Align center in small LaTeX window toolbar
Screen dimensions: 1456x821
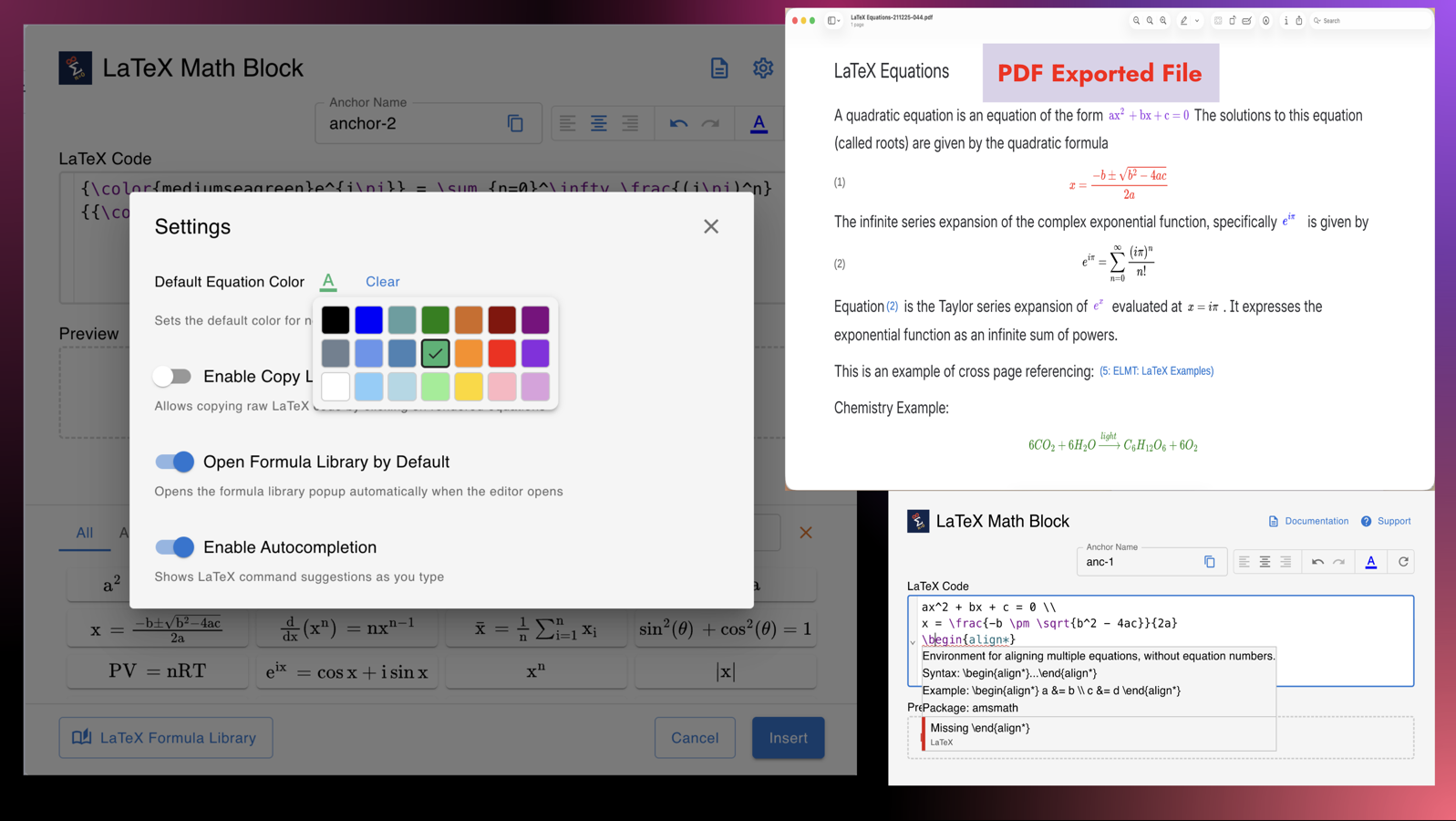(x=1265, y=562)
